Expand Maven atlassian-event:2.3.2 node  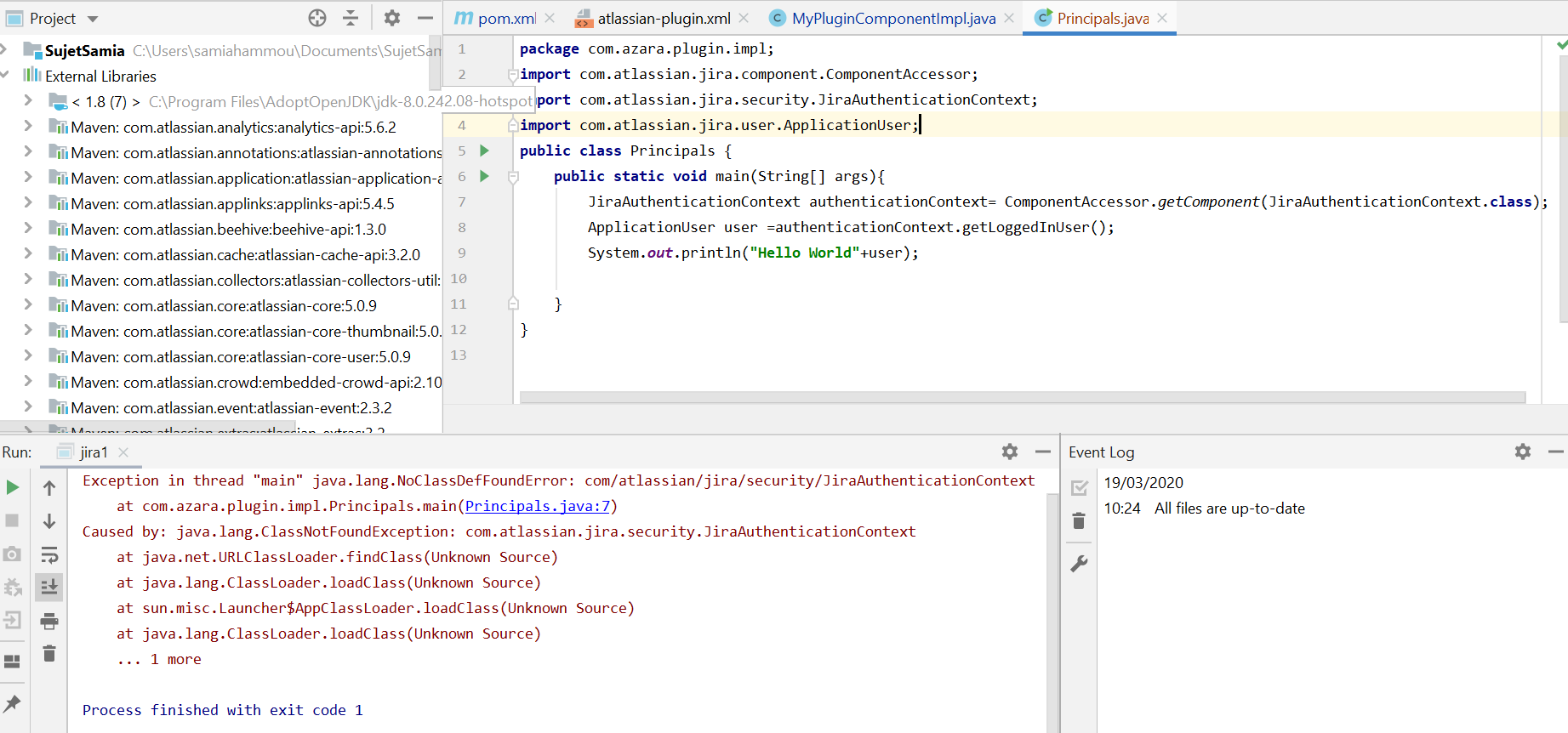(x=28, y=406)
